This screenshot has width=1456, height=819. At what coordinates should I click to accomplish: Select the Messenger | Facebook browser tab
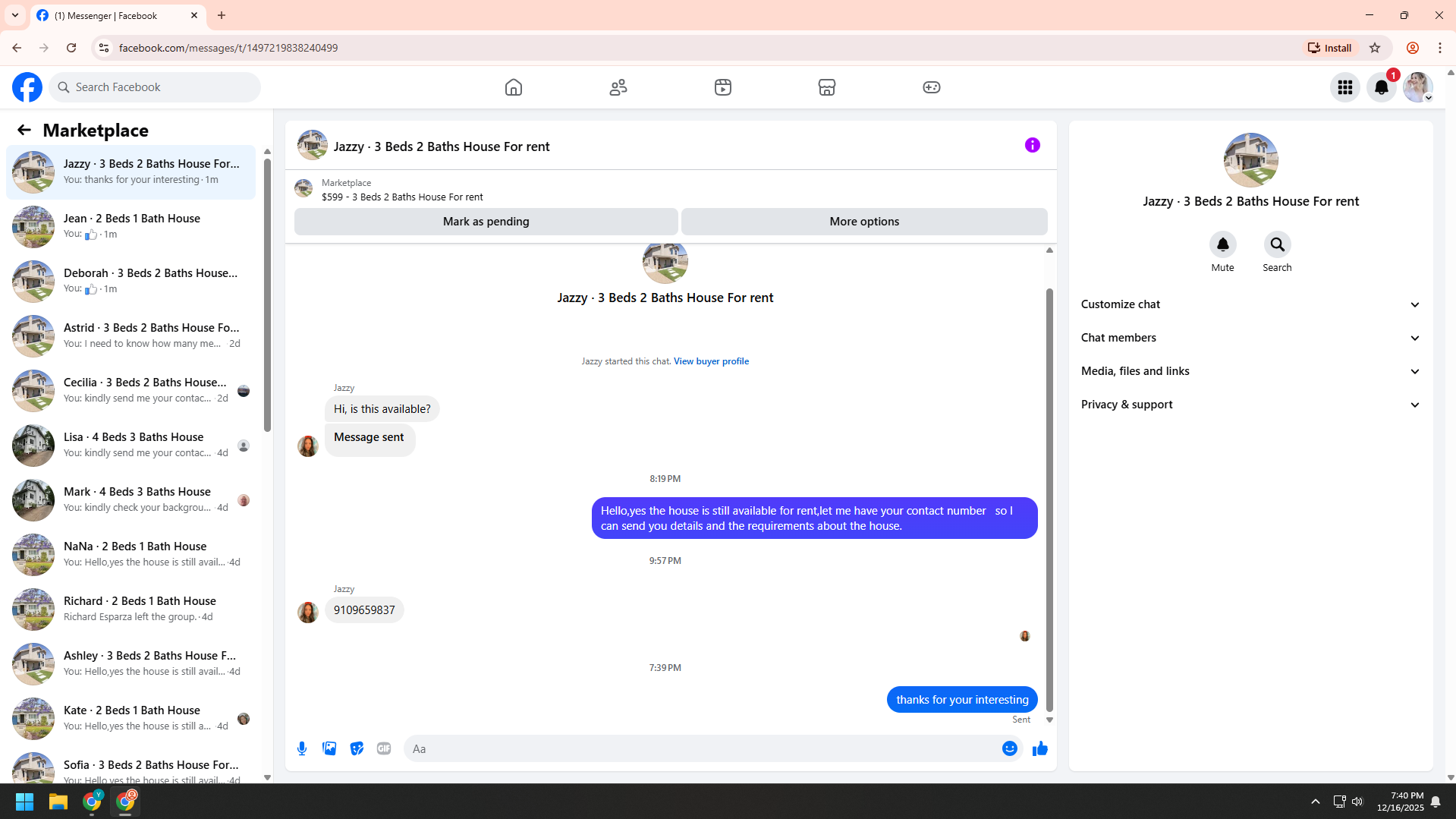pyautogui.click(x=118, y=16)
